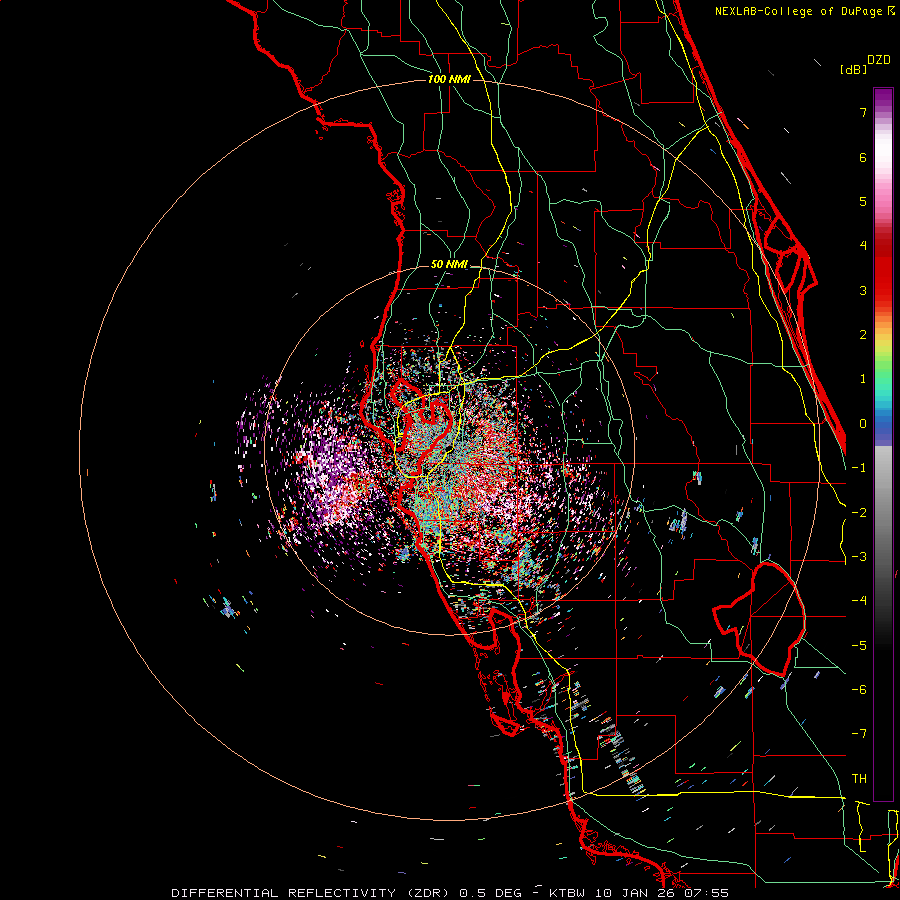
Task: Click the 4 value on the color scale
Action: [863, 246]
